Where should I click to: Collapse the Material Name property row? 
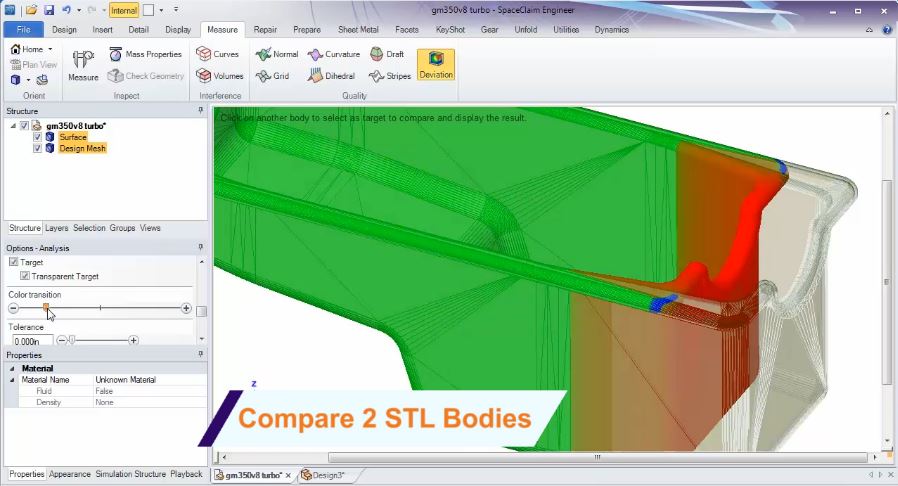click(x=12, y=380)
